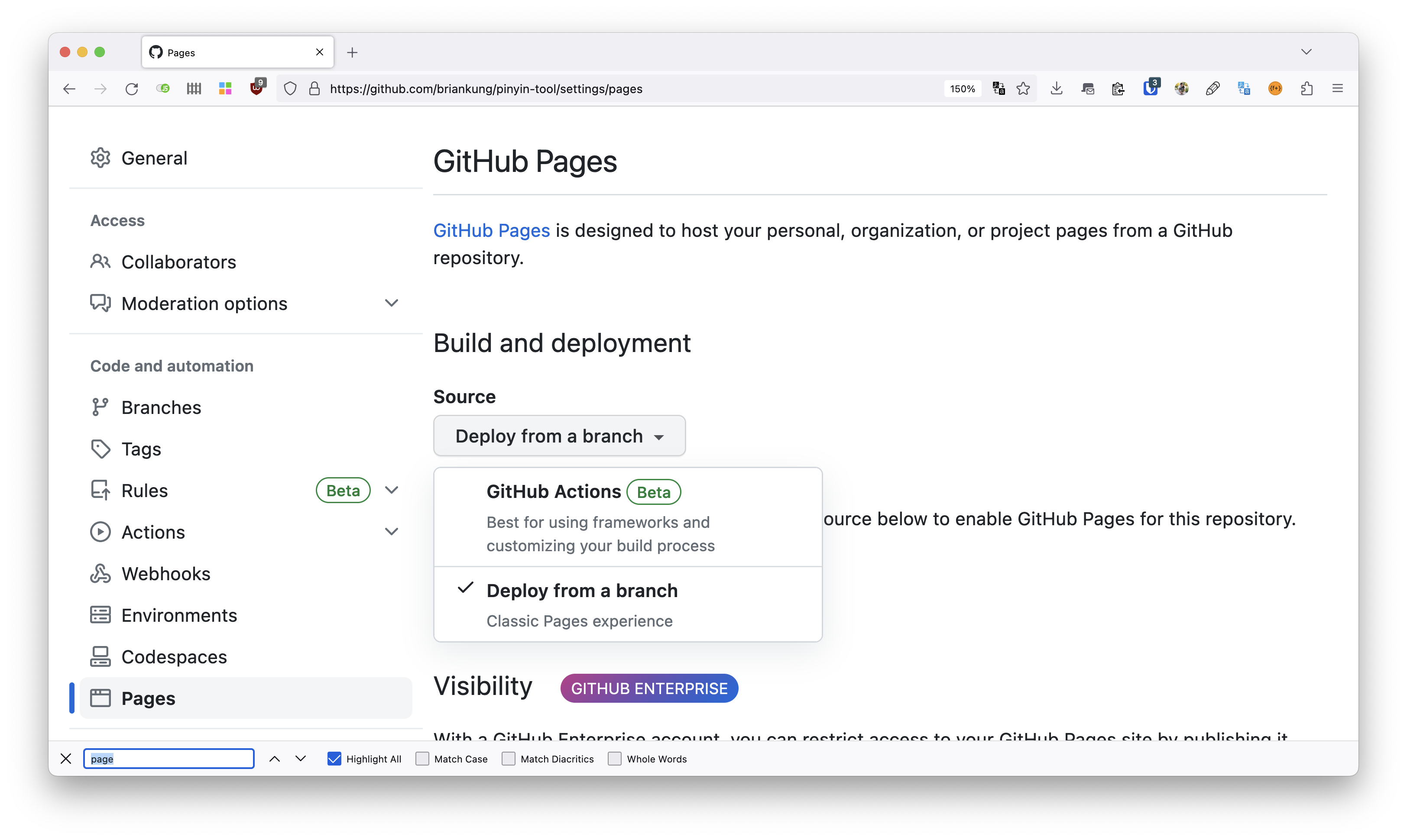Click the General settings item
The width and height of the screenshot is (1407, 840).
154,157
